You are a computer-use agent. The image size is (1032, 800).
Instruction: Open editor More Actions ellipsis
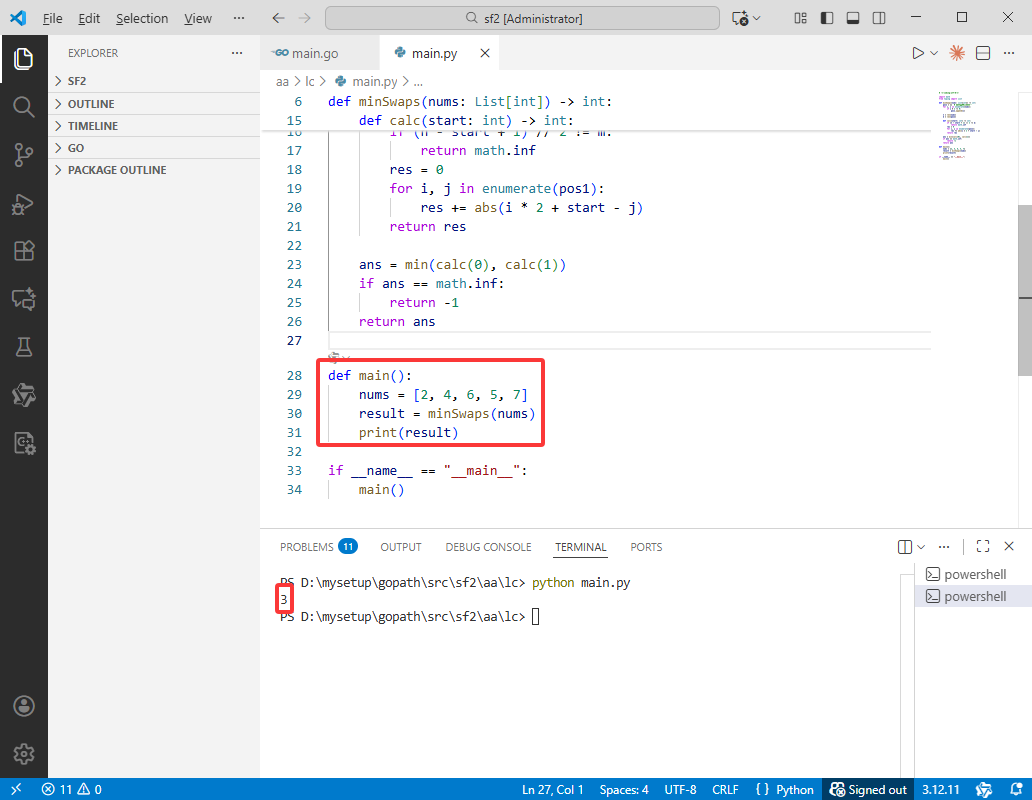point(1009,53)
